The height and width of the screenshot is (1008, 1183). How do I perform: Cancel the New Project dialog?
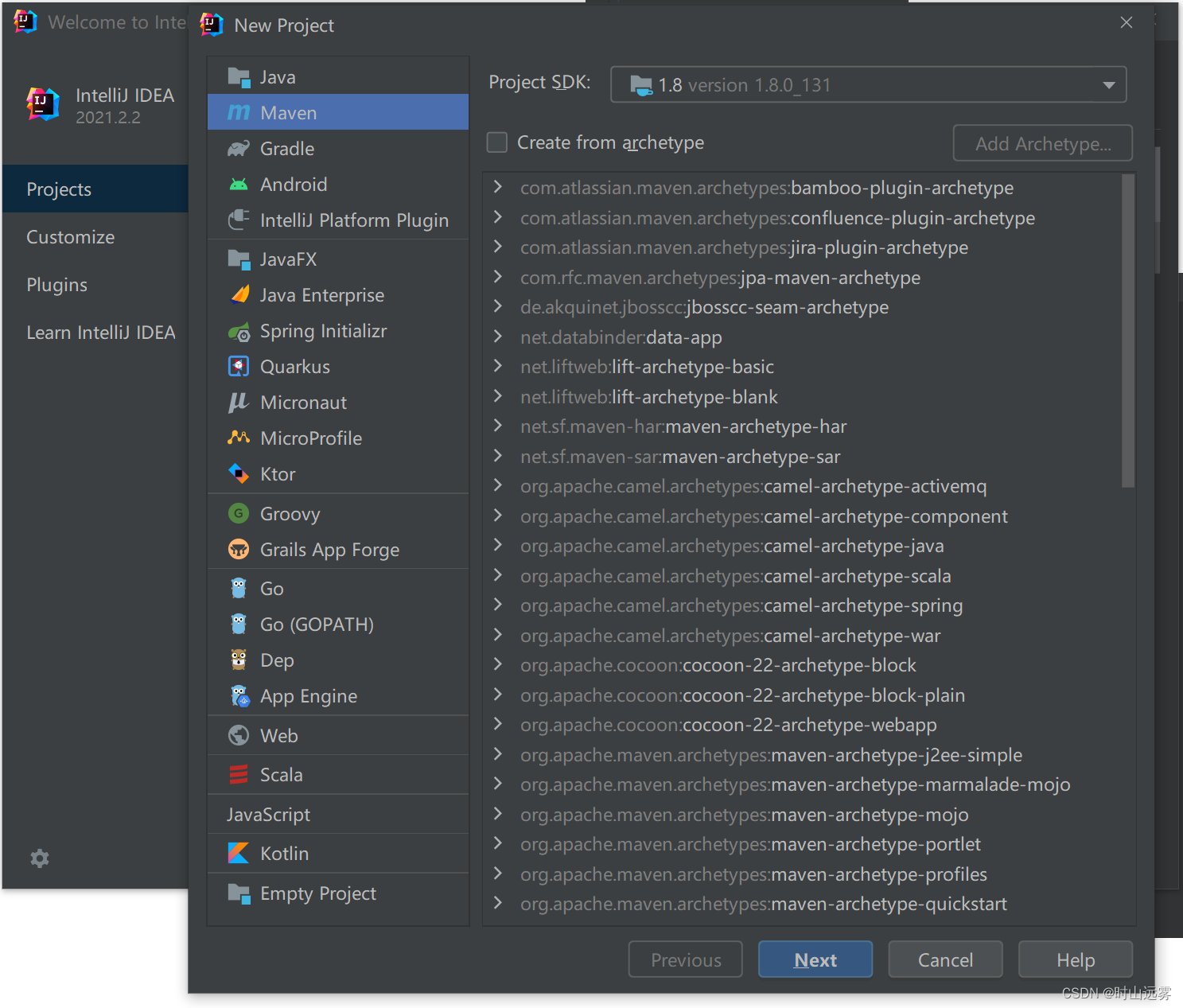[x=945, y=959]
